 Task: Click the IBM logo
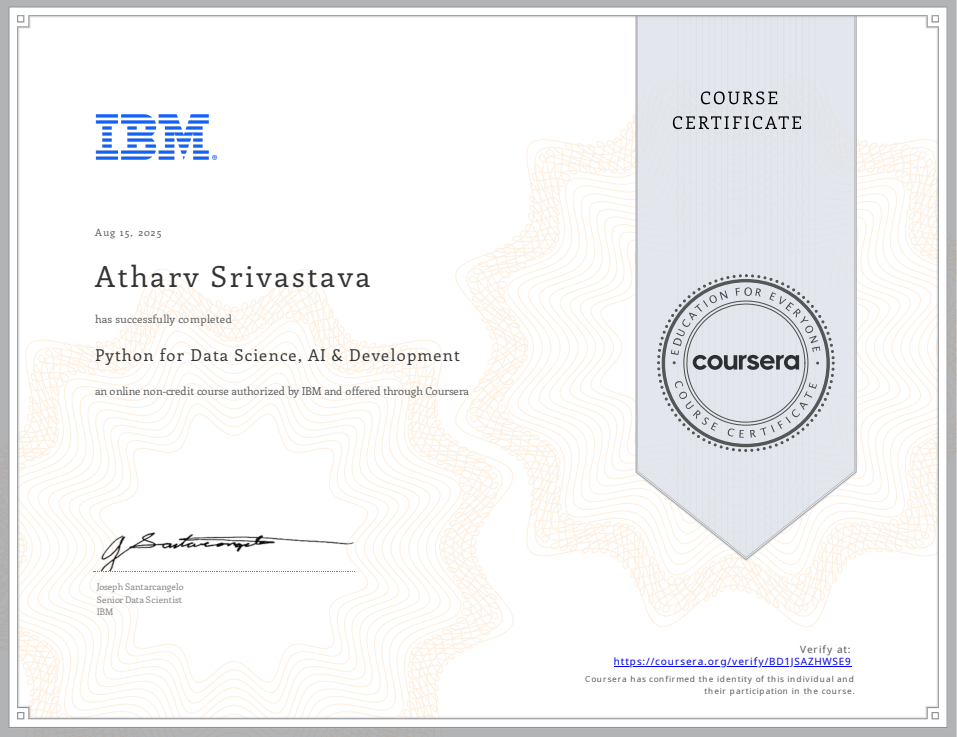154,137
